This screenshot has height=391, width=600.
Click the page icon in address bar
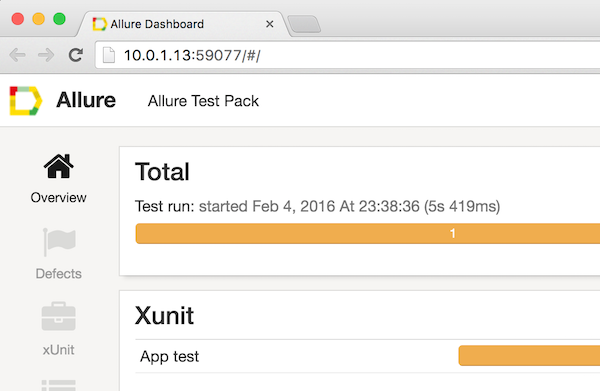pyautogui.click(x=109, y=55)
